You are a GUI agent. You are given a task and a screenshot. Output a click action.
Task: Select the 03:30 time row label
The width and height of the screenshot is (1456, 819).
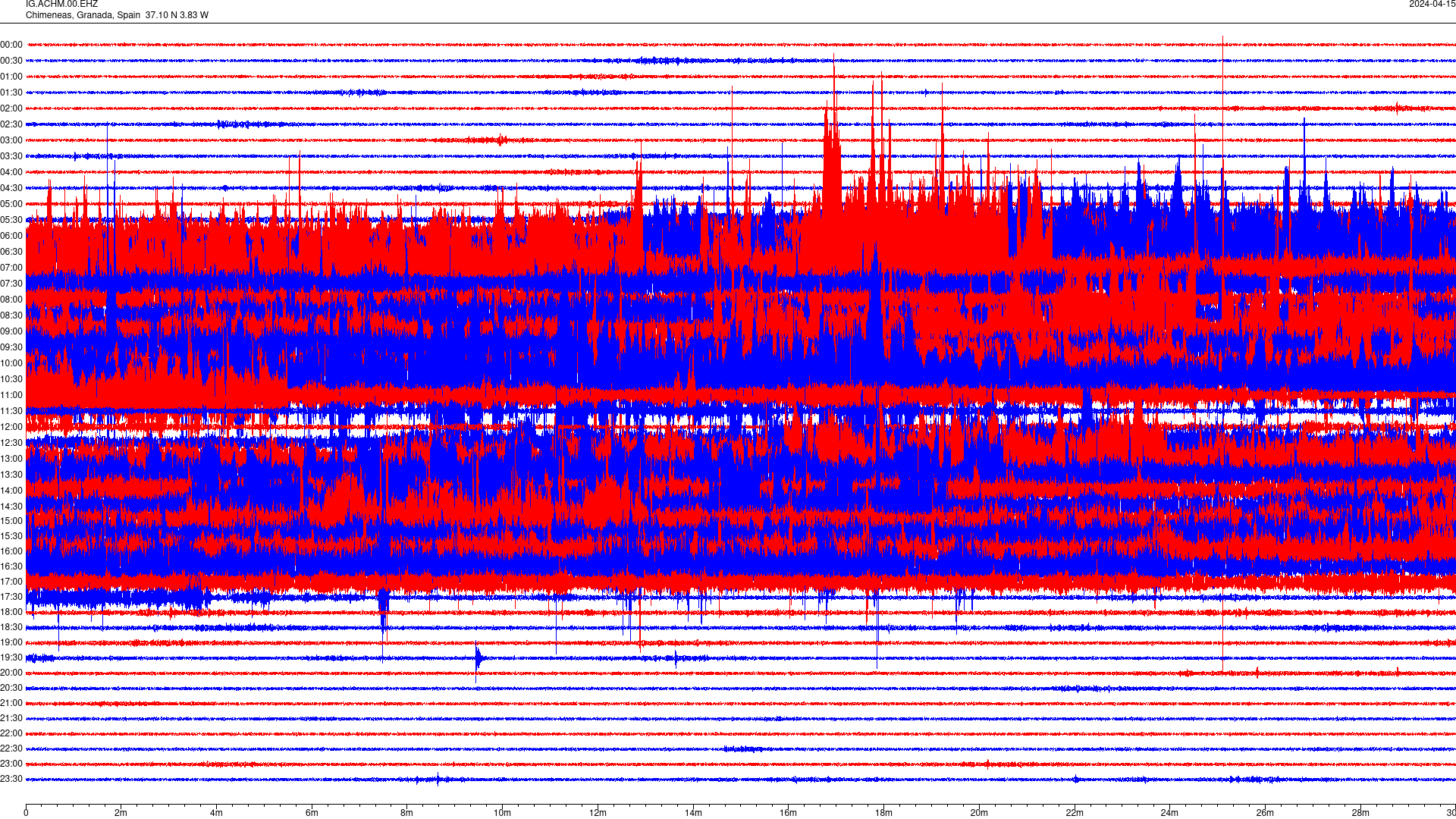click(x=11, y=156)
